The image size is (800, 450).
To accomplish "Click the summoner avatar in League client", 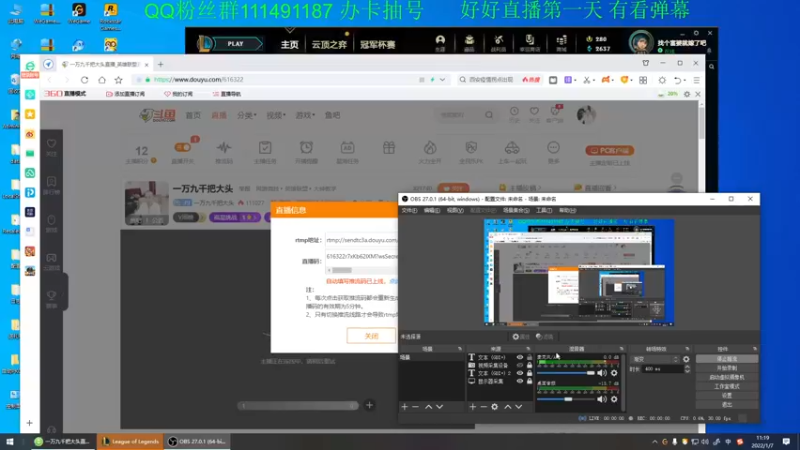I will point(640,43).
